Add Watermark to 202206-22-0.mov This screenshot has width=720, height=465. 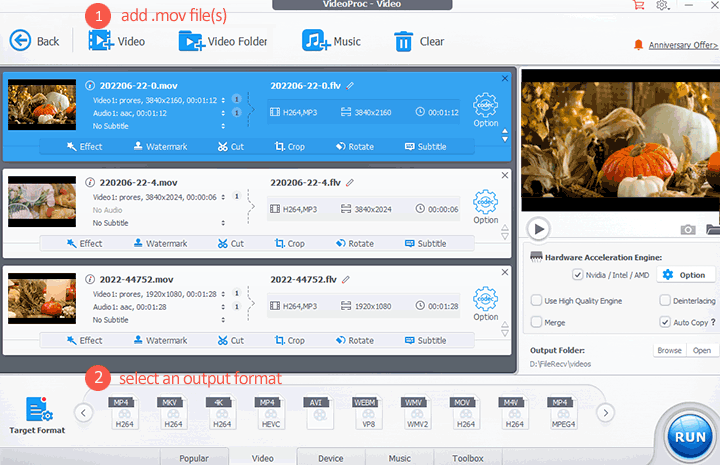click(160, 147)
